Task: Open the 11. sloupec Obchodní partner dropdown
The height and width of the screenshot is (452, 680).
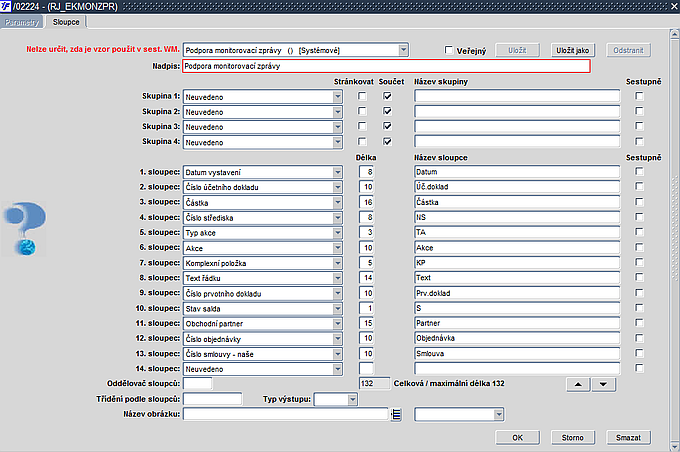Action: pyautogui.click(x=337, y=324)
